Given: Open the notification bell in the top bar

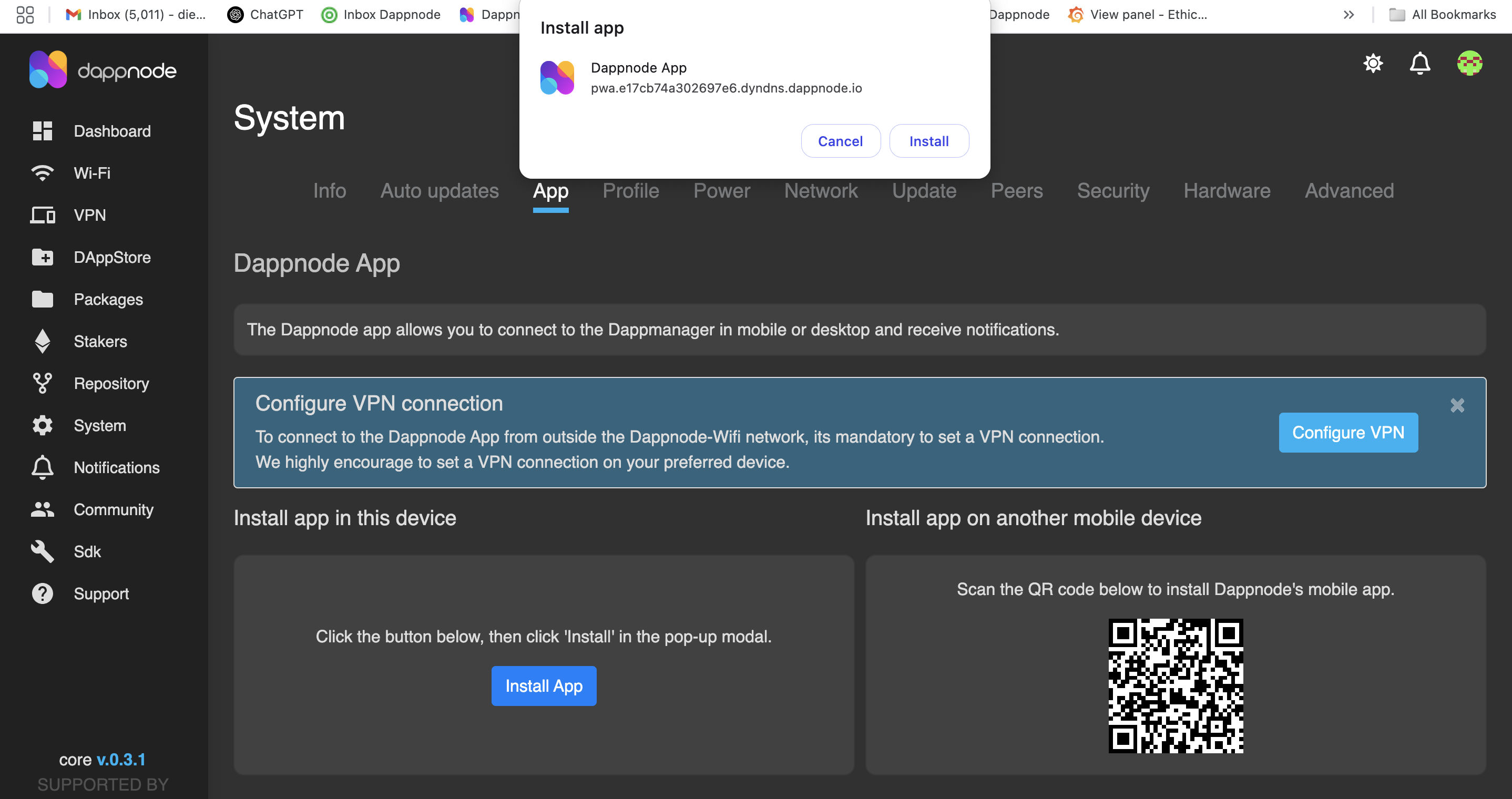Looking at the screenshot, I should pyautogui.click(x=1420, y=64).
